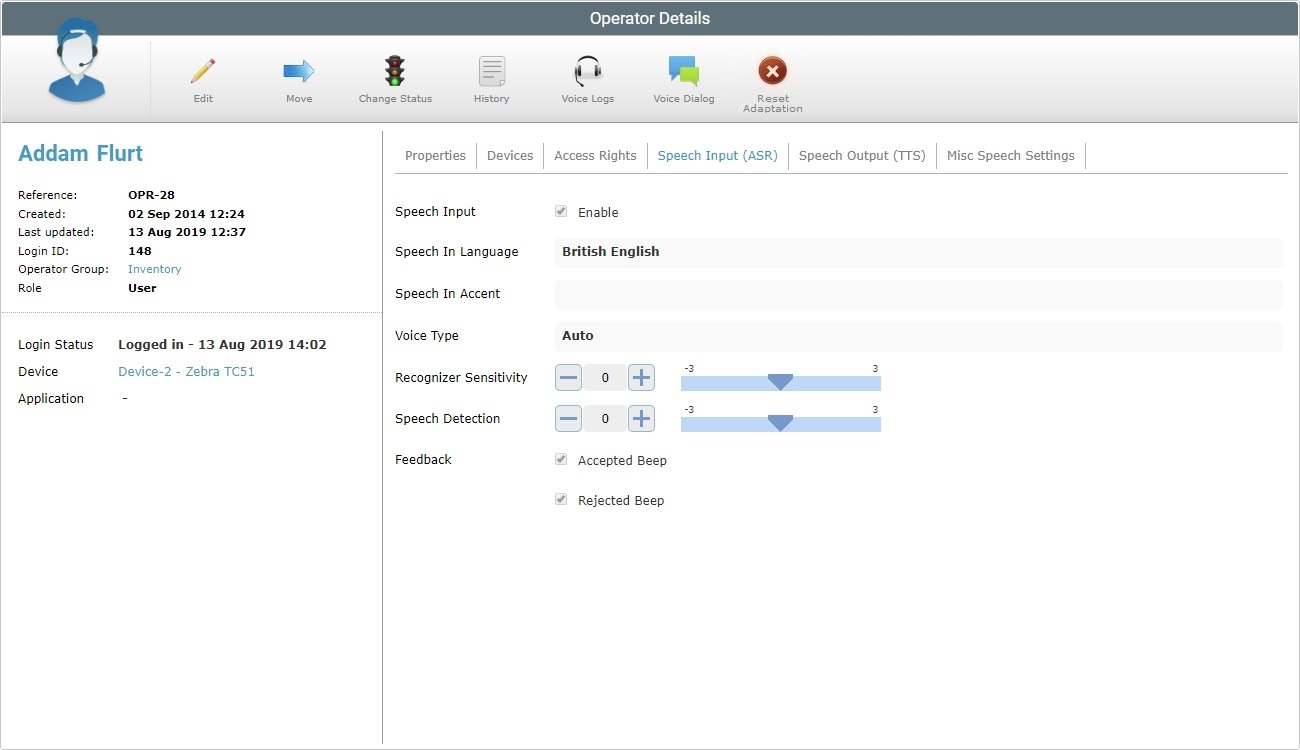Increase Speech Detection with the plus button
The image size is (1300, 750).
[641, 418]
